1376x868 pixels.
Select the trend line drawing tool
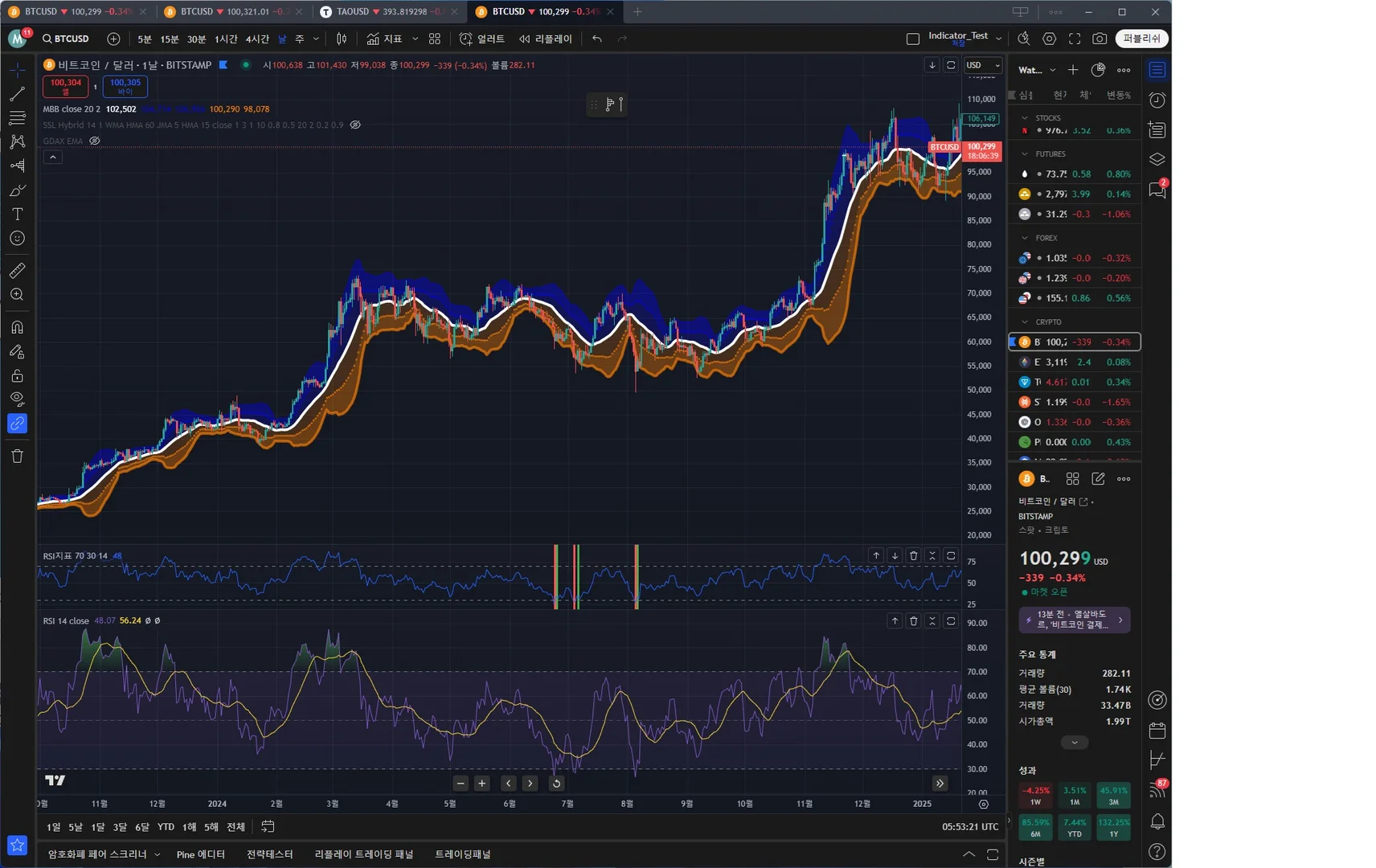pos(17,94)
